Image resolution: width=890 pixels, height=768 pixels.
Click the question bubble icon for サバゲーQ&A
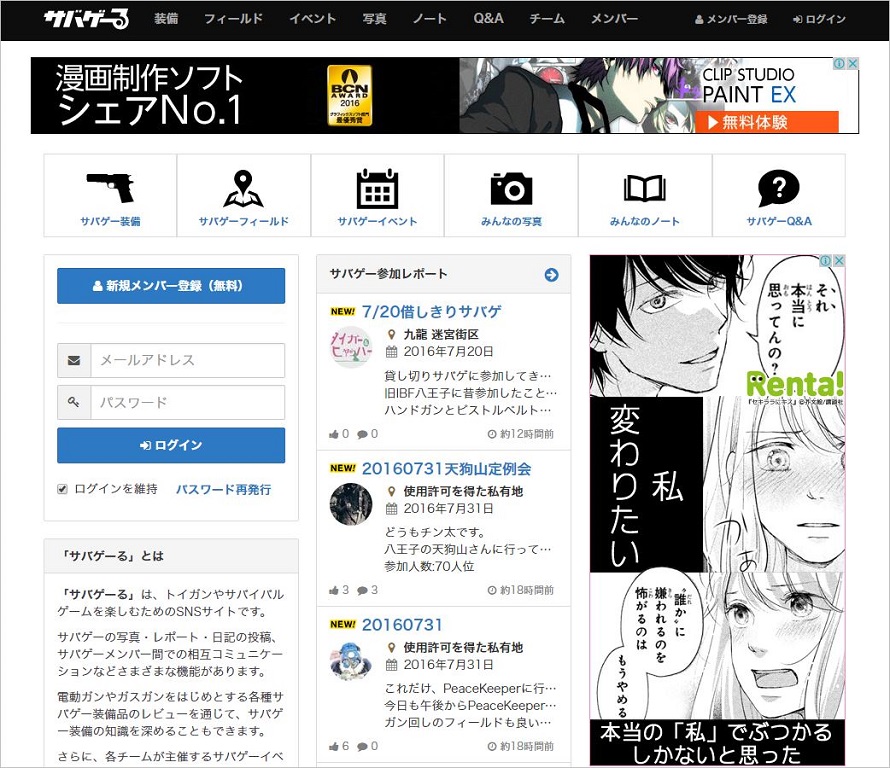(x=779, y=188)
